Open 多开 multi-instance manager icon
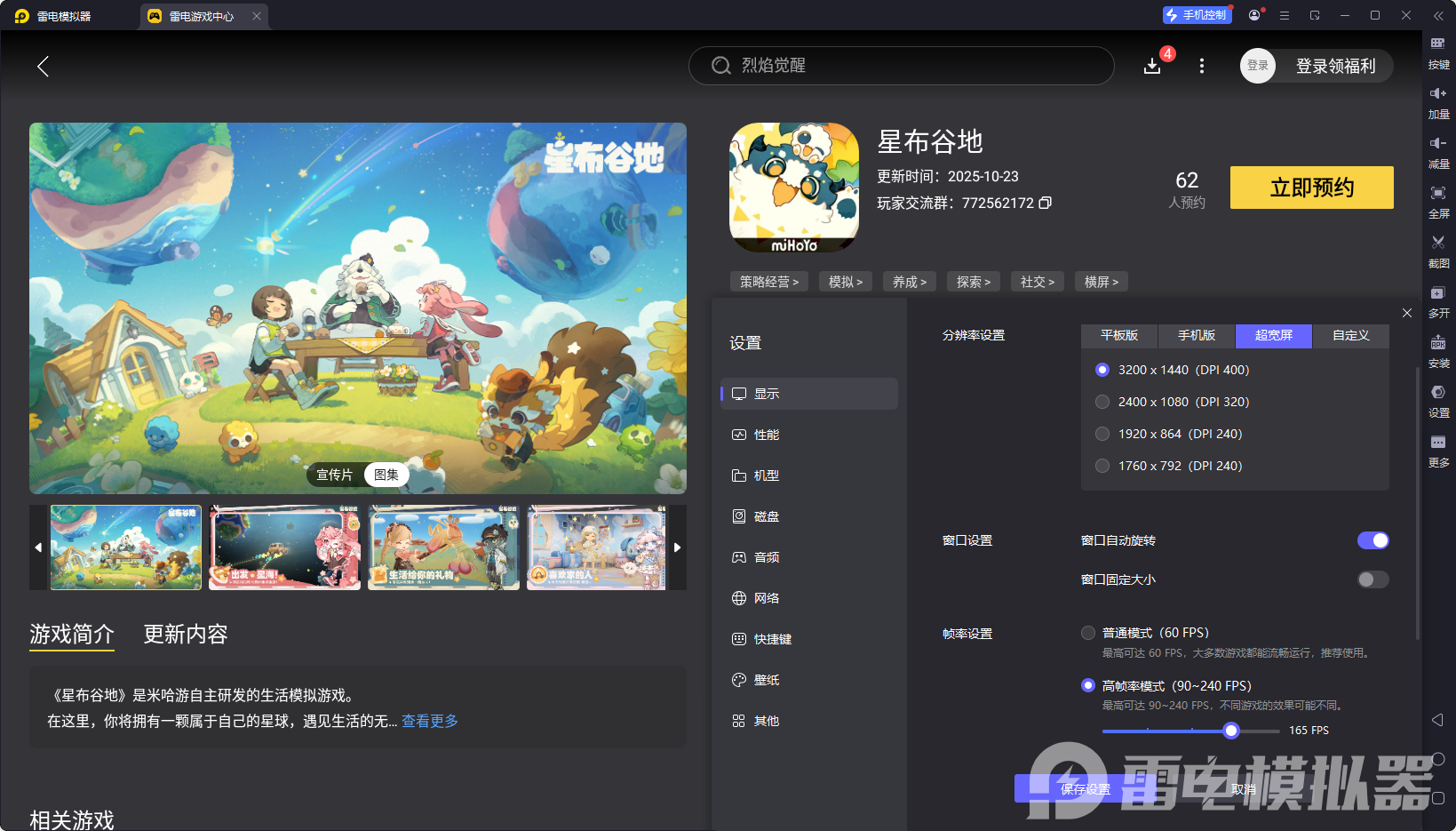The height and width of the screenshot is (831, 1456). [1438, 301]
